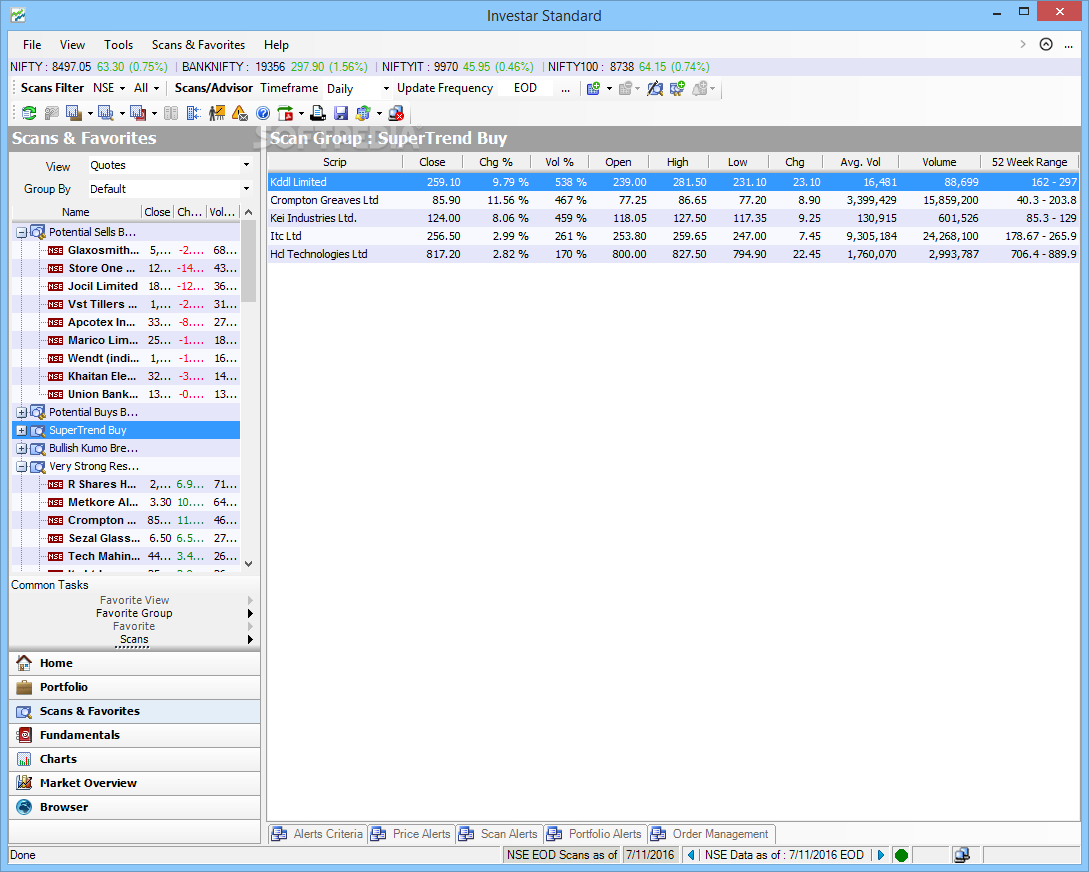Expand the Potential Buys tree group
Viewport: 1089px width, 872px height.
pyautogui.click(x=22, y=412)
